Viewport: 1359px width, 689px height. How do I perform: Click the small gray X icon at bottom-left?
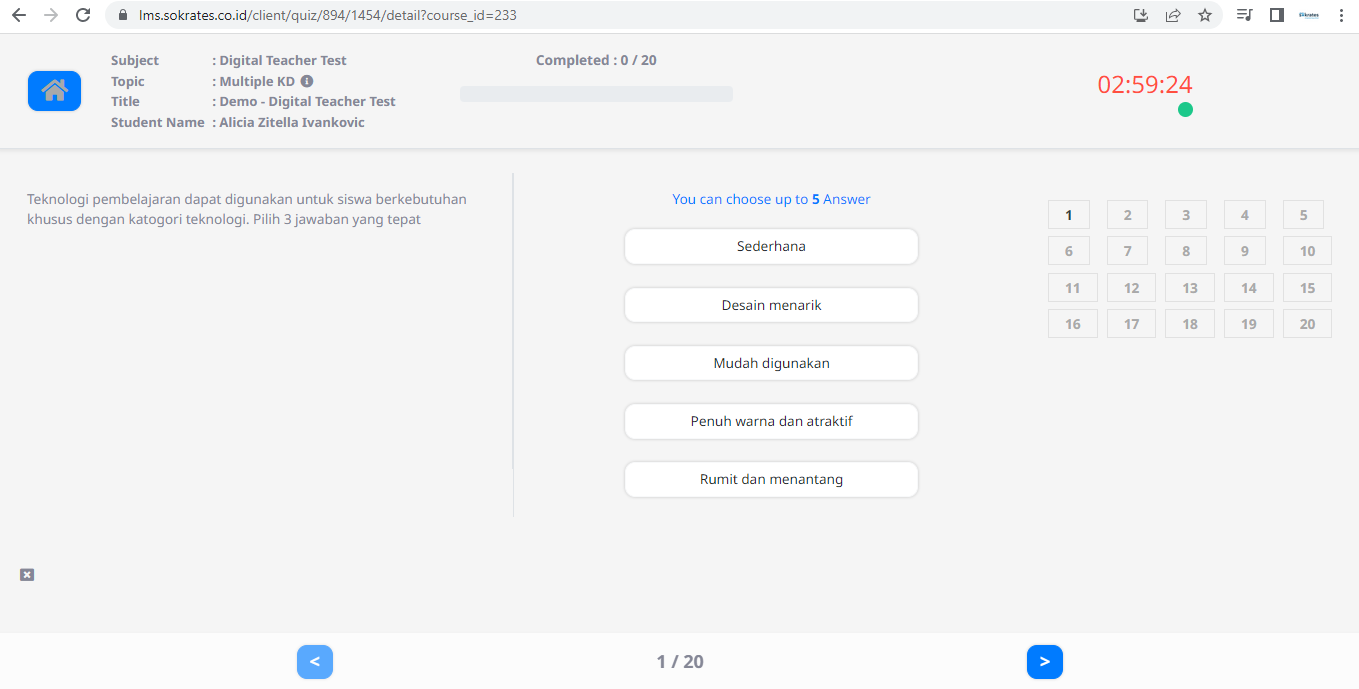(x=27, y=575)
